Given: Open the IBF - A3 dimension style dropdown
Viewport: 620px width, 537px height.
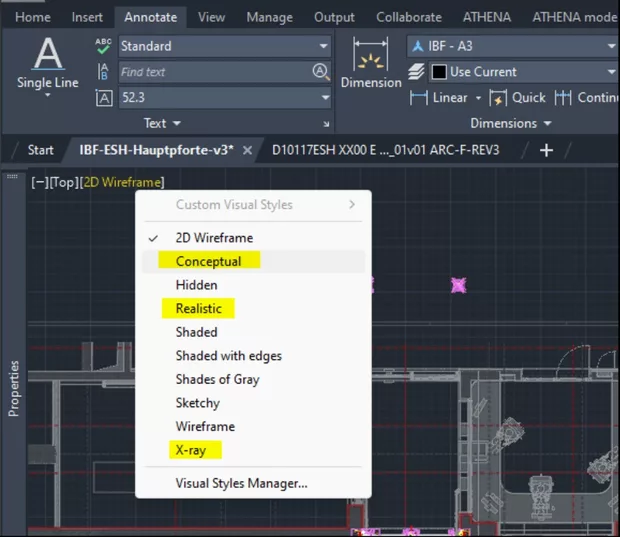Looking at the screenshot, I should (x=610, y=46).
